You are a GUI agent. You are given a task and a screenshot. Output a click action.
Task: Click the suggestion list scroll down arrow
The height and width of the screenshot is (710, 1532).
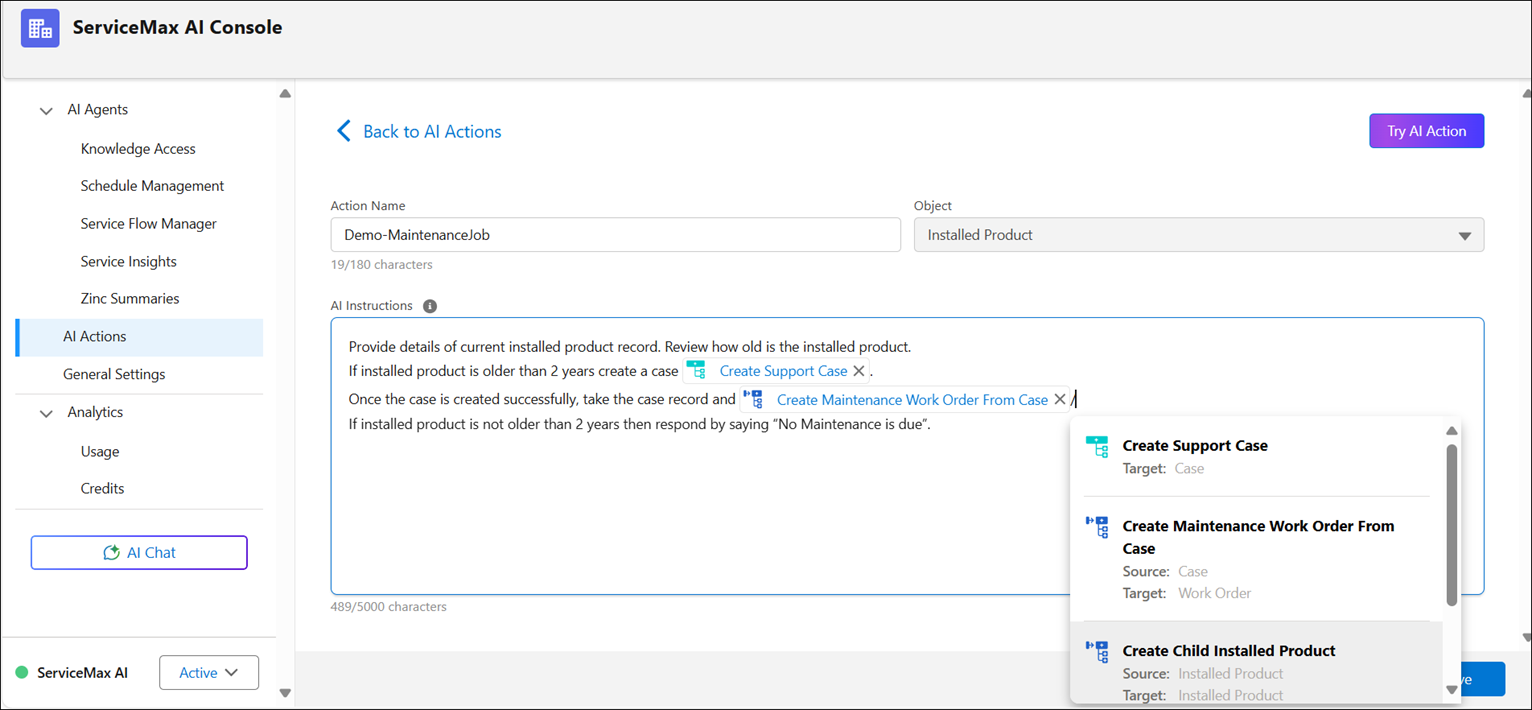click(1452, 690)
